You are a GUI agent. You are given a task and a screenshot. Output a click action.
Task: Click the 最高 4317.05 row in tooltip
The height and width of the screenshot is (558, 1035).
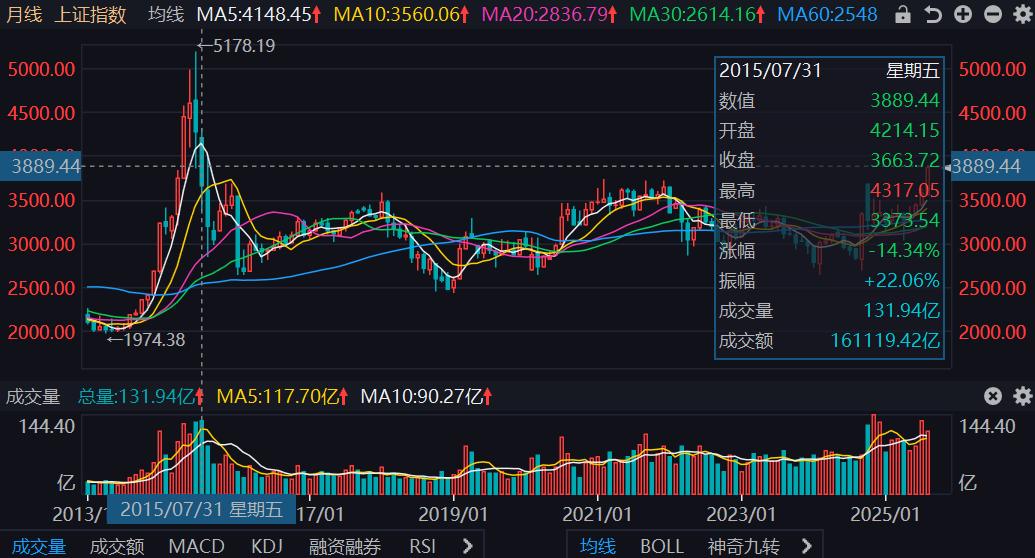click(x=829, y=190)
